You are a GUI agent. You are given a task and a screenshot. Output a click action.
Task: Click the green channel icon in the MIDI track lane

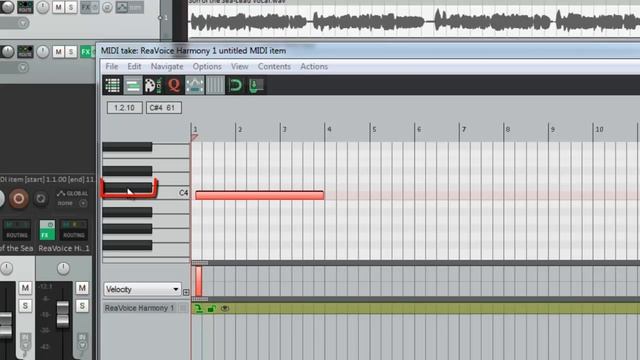[198, 308]
